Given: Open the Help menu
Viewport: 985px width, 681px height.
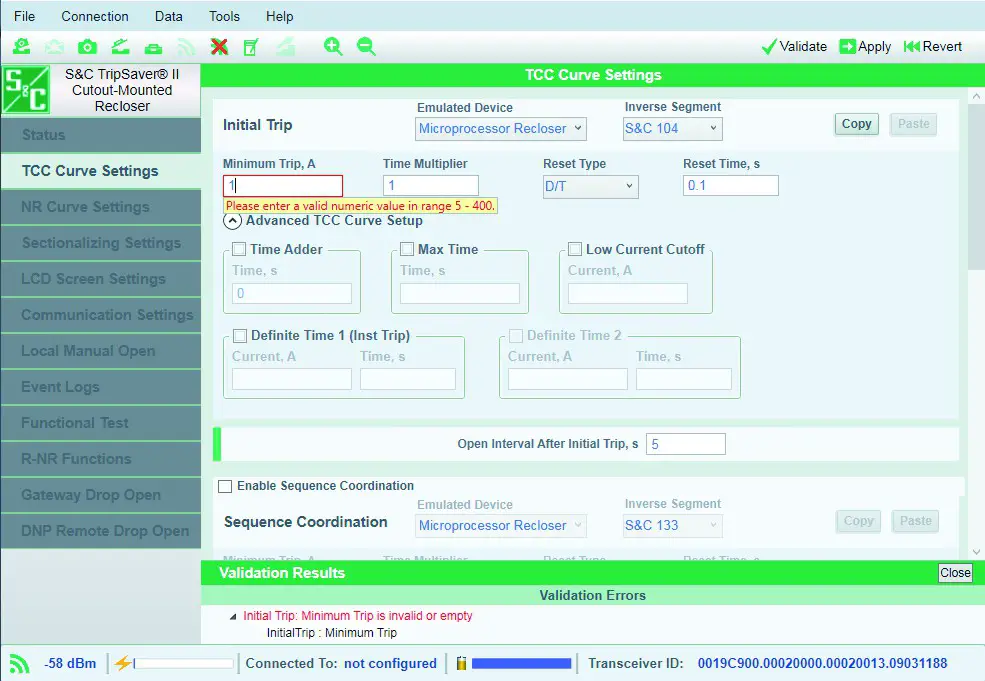Looking at the screenshot, I should coord(280,16).
